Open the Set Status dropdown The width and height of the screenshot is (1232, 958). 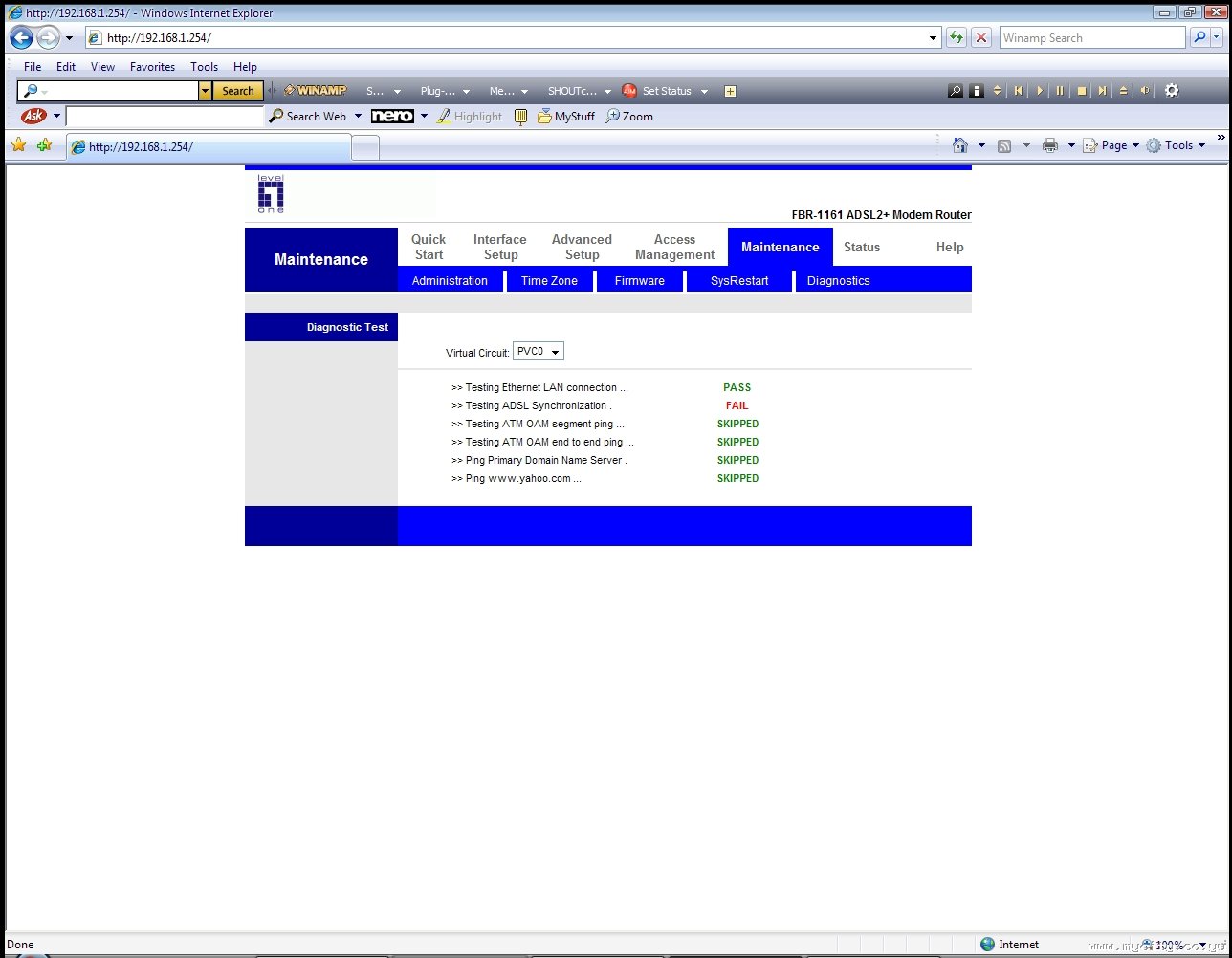pyautogui.click(x=704, y=92)
